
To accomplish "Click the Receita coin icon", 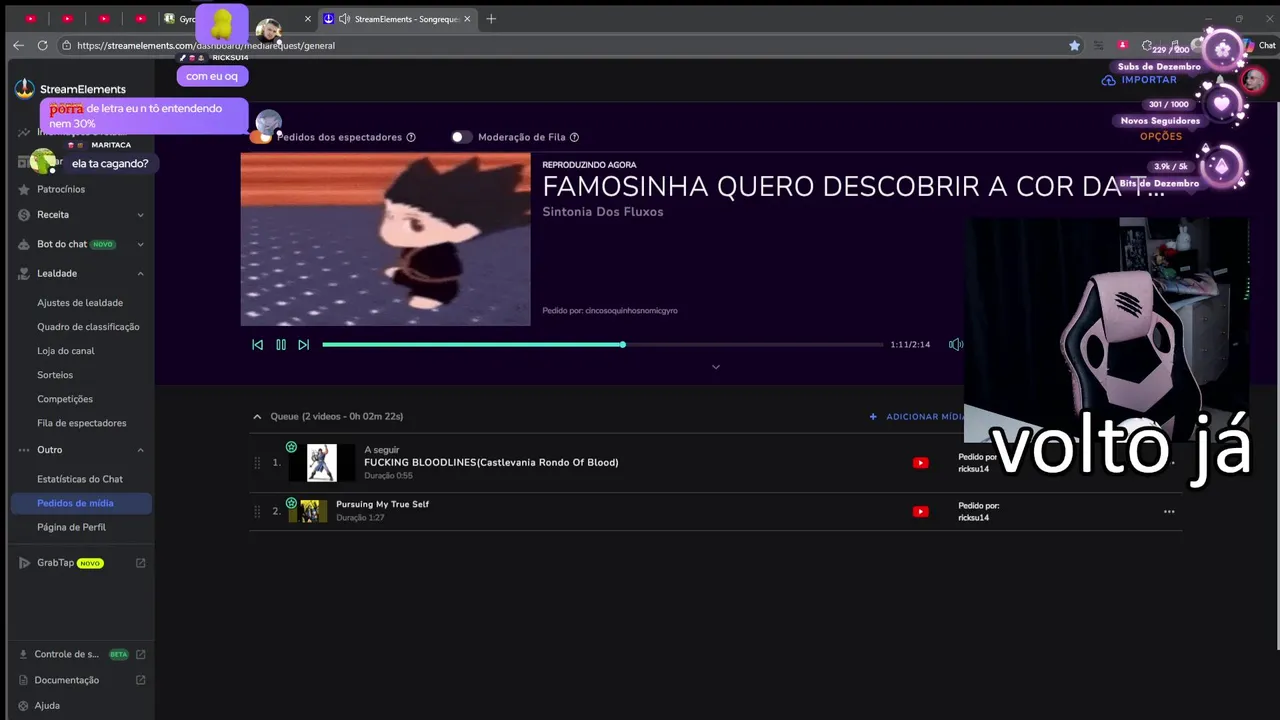I will click(x=24, y=215).
